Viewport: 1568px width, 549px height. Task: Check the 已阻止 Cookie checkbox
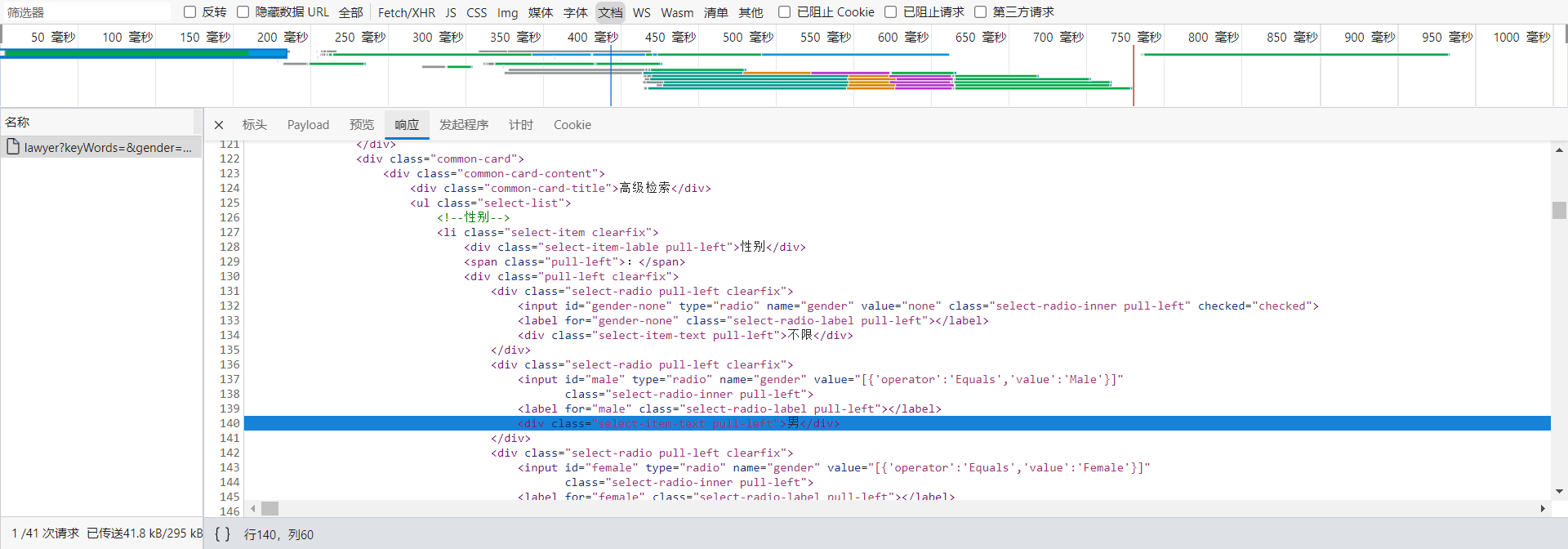(785, 12)
